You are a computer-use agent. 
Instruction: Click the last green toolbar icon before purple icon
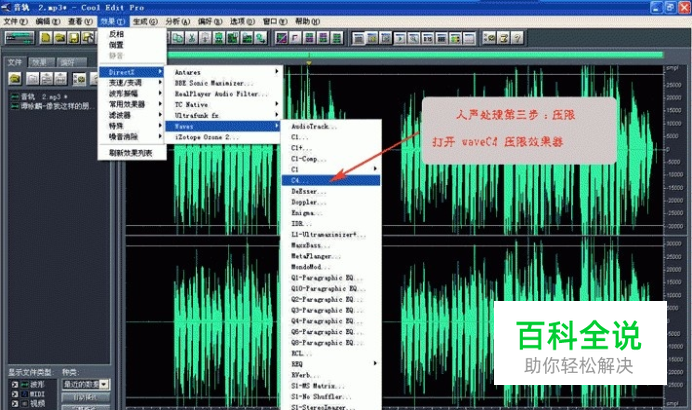point(261,38)
